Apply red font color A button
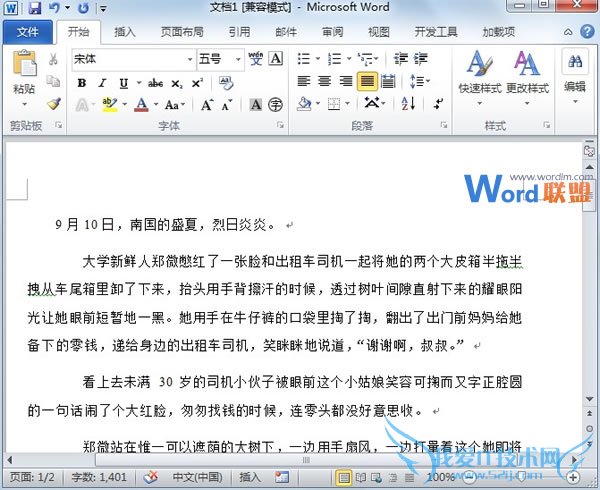600x490 pixels. [141, 104]
